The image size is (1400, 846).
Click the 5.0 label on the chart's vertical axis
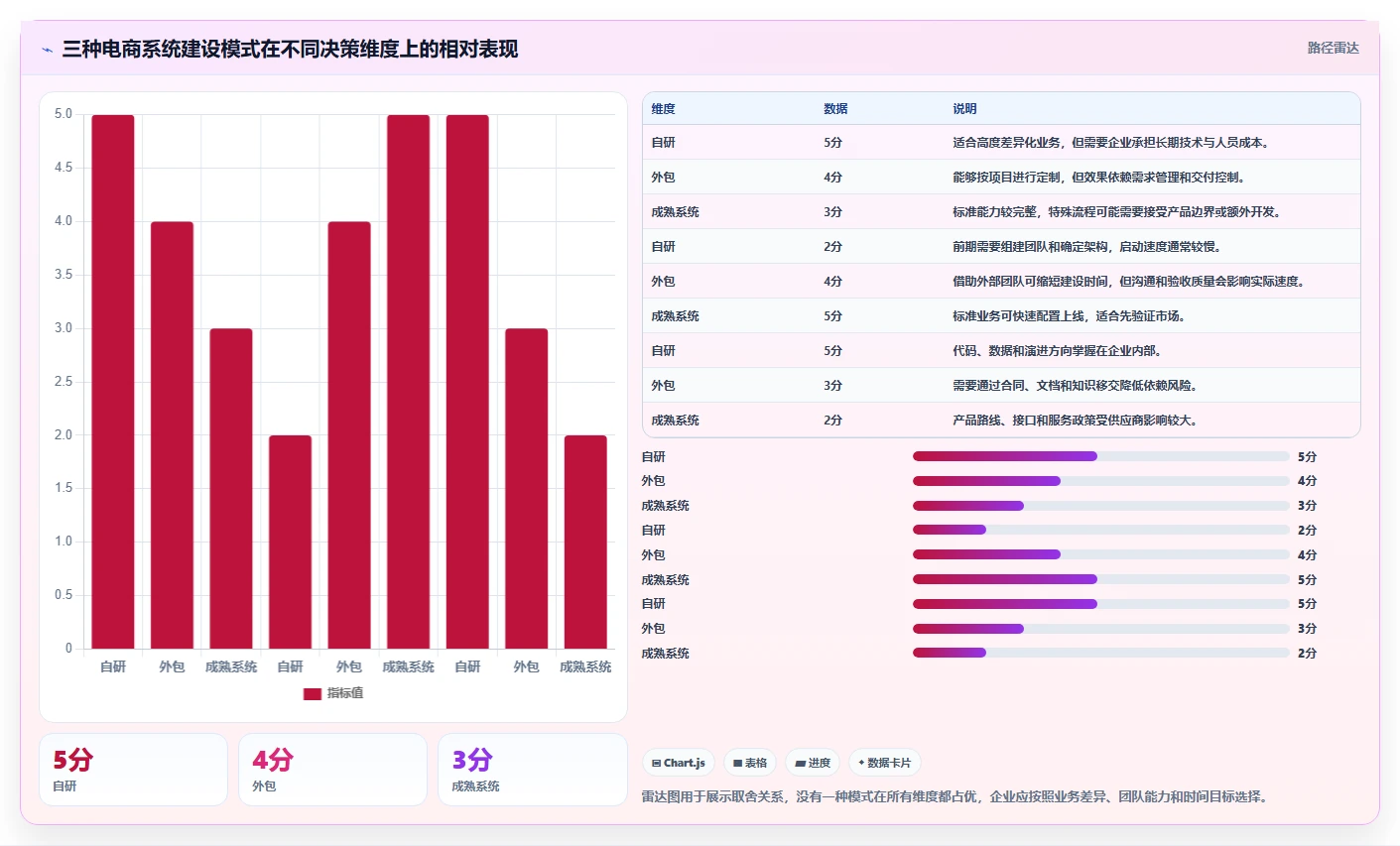(x=64, y=114)
